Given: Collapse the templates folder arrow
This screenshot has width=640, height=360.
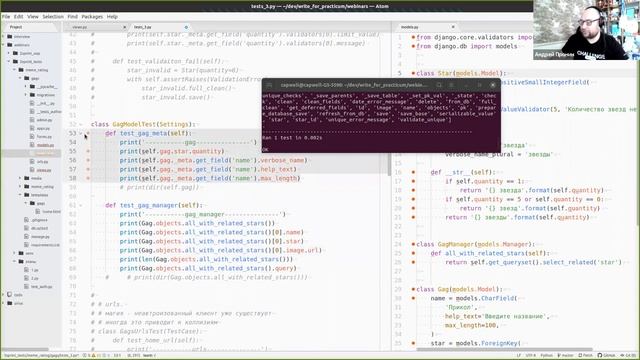Looking at the screenshot, I should [20, 195].
